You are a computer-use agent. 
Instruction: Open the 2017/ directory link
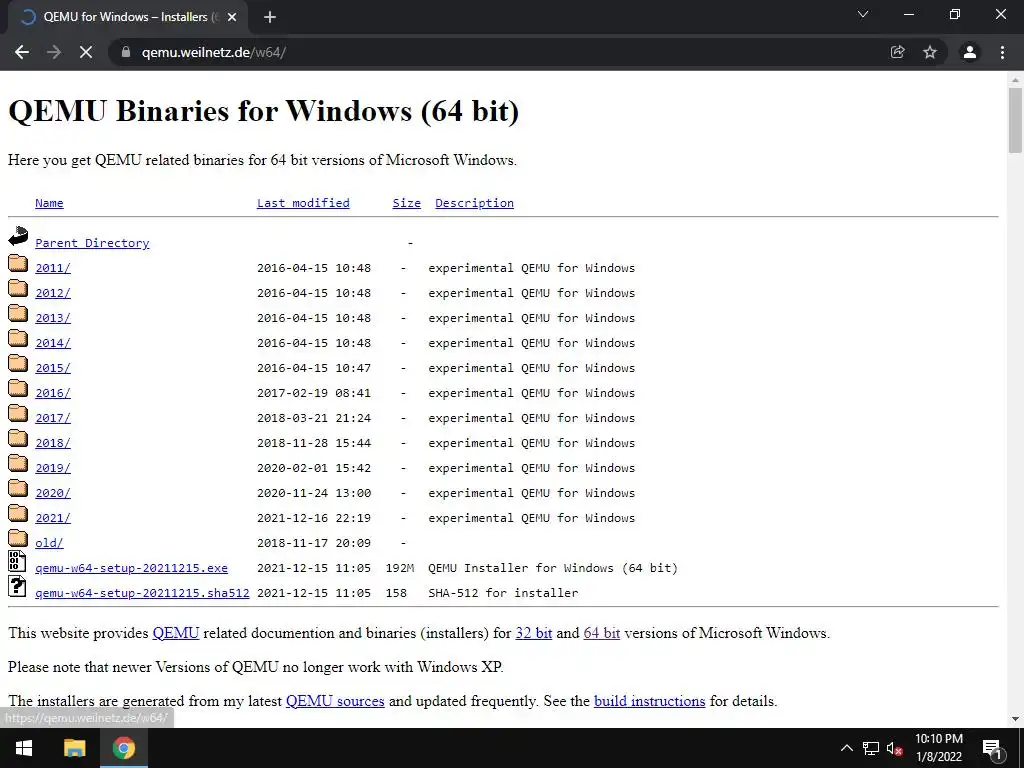[x=53, y=418]
